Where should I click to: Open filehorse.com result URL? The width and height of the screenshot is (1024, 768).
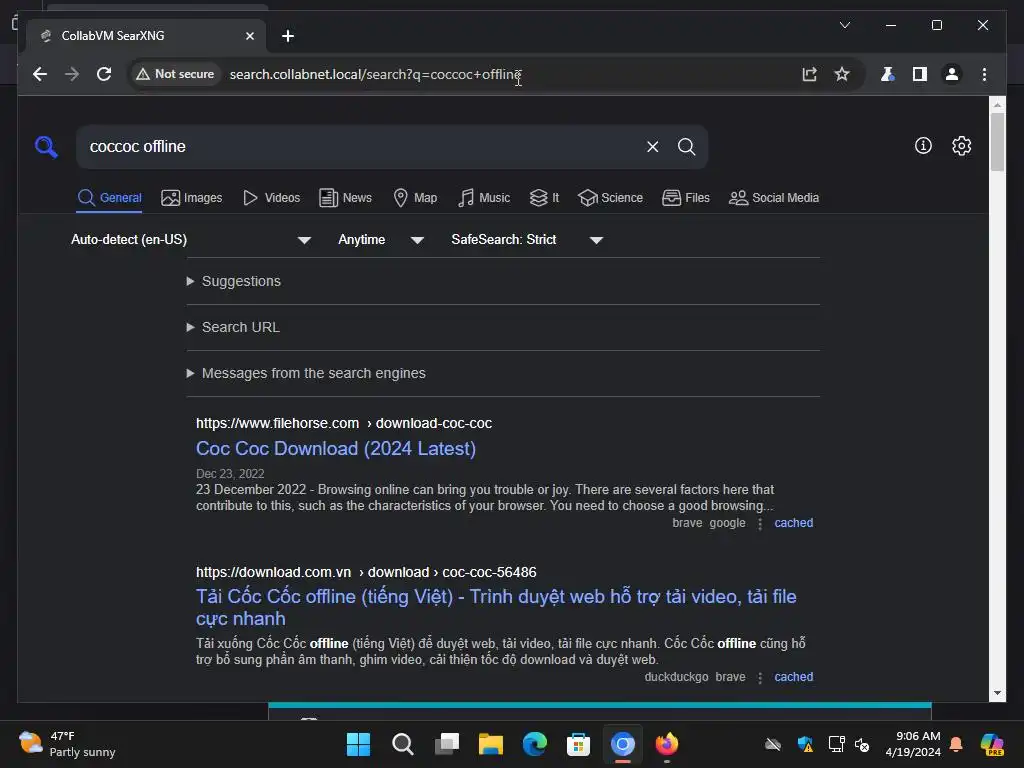click(344, 423)
